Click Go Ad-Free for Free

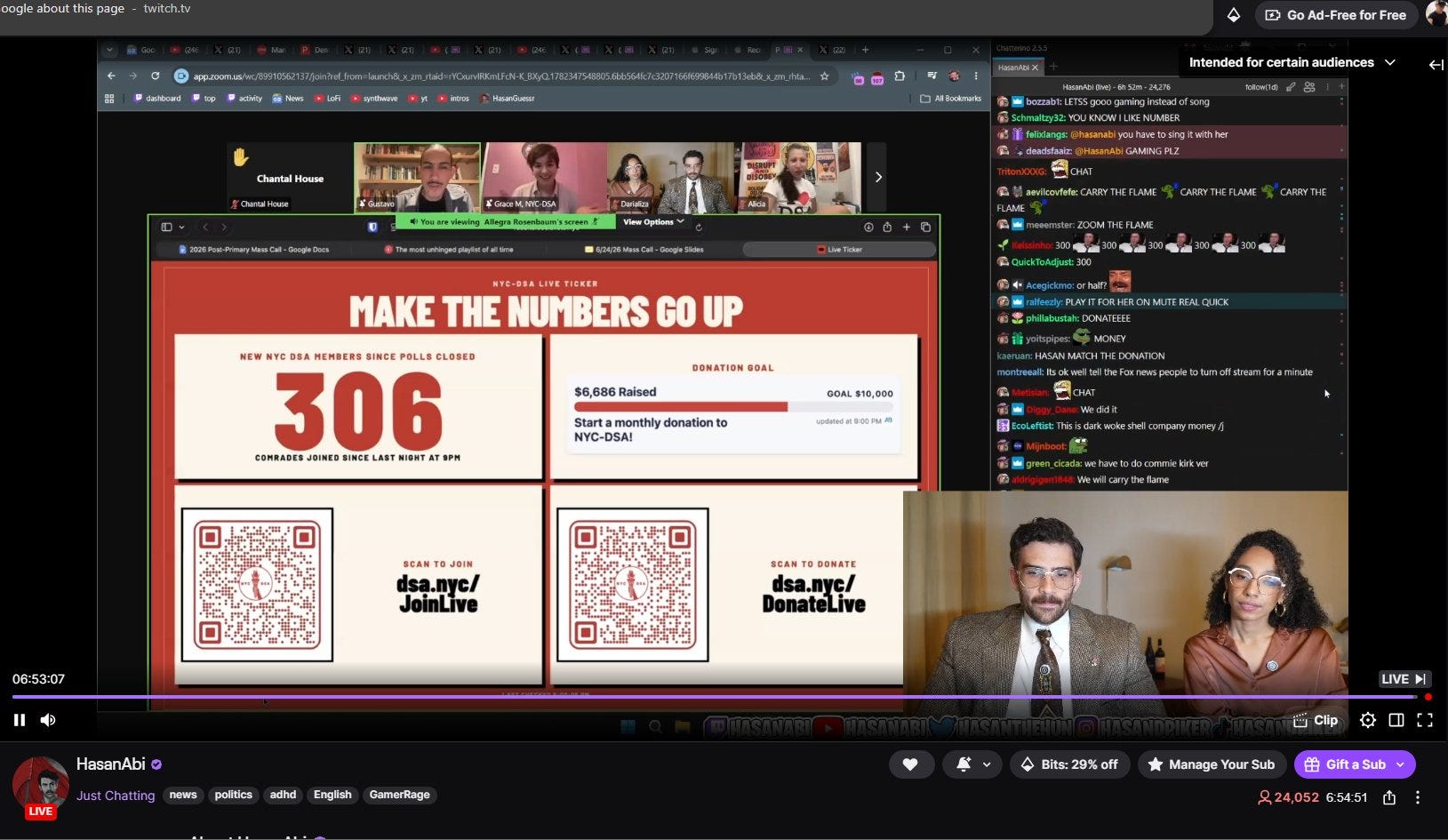1336,15
